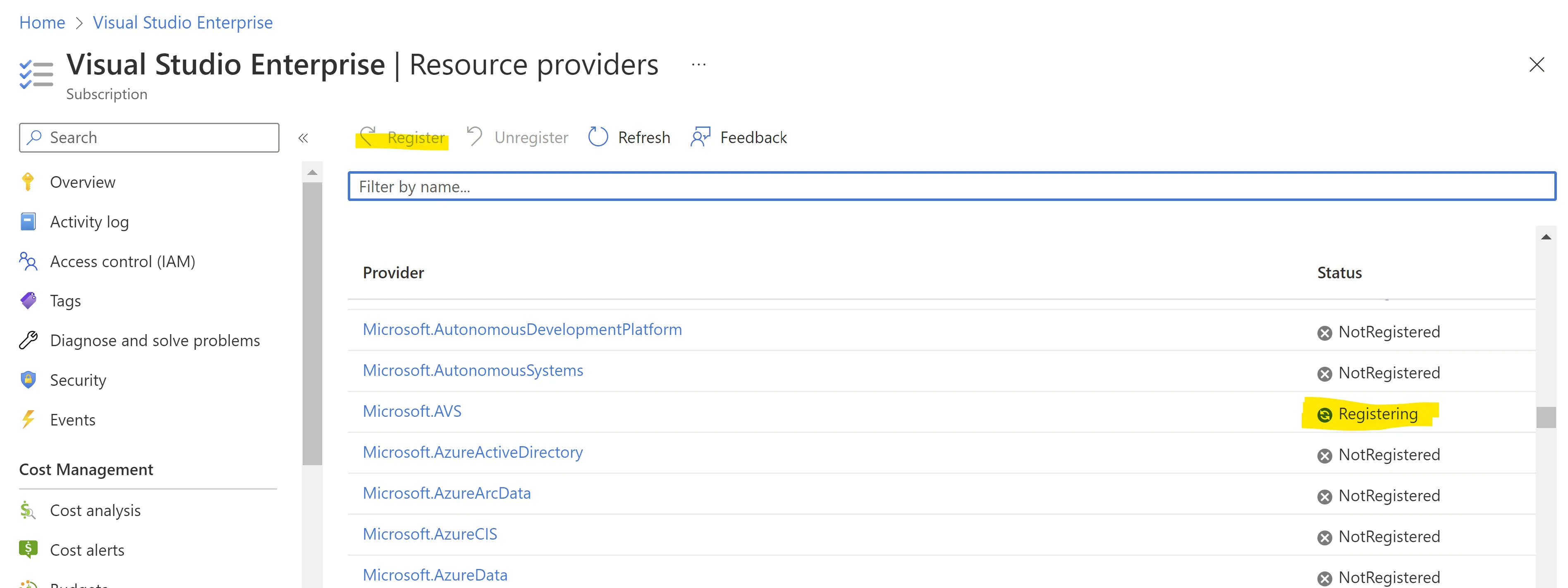Click the Feedback person icon
Viewport: 1568px width, 588px height.
coord(700,137)
